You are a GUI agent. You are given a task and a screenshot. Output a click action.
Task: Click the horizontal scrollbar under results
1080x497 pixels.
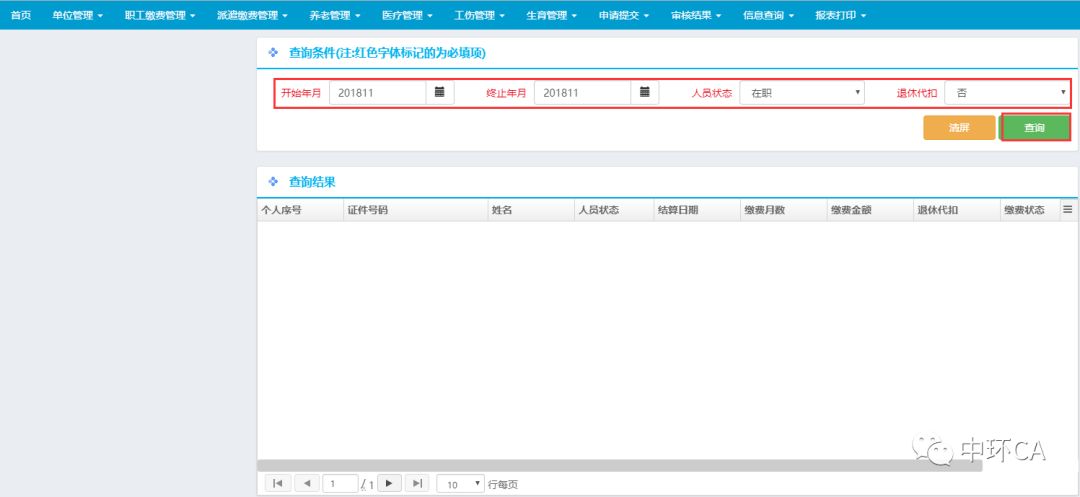tap(620, 465)
